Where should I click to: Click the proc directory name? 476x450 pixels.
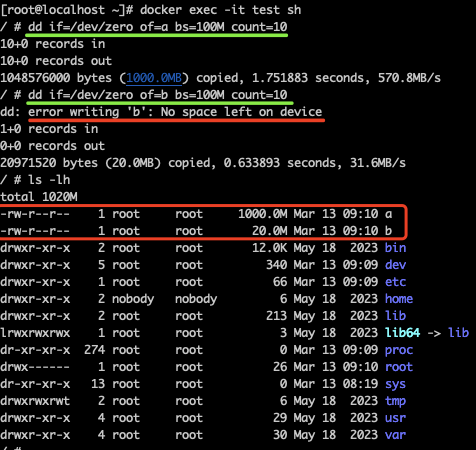[x=399, y=350]
